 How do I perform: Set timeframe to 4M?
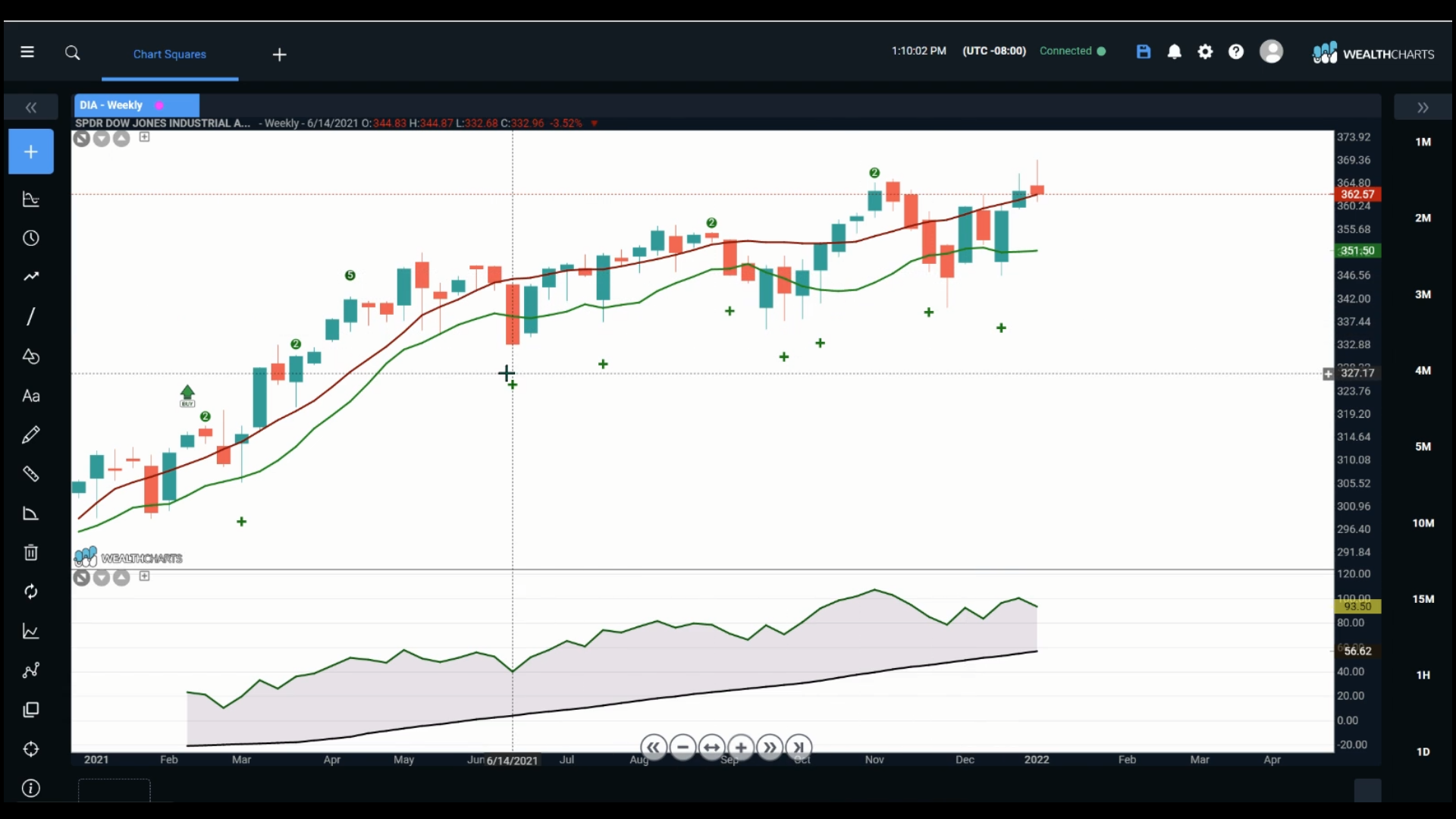1423,370
